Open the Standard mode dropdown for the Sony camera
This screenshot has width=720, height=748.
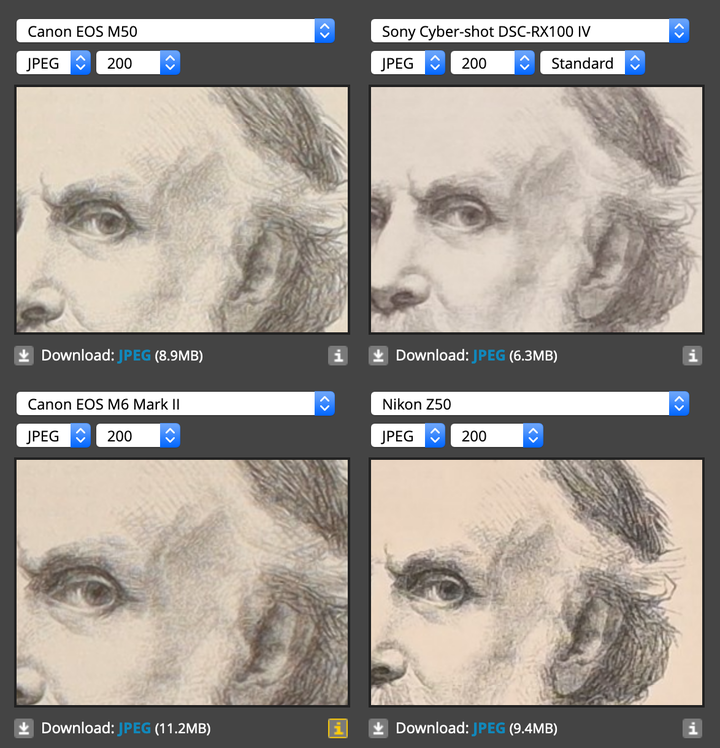tap(592, 63)
